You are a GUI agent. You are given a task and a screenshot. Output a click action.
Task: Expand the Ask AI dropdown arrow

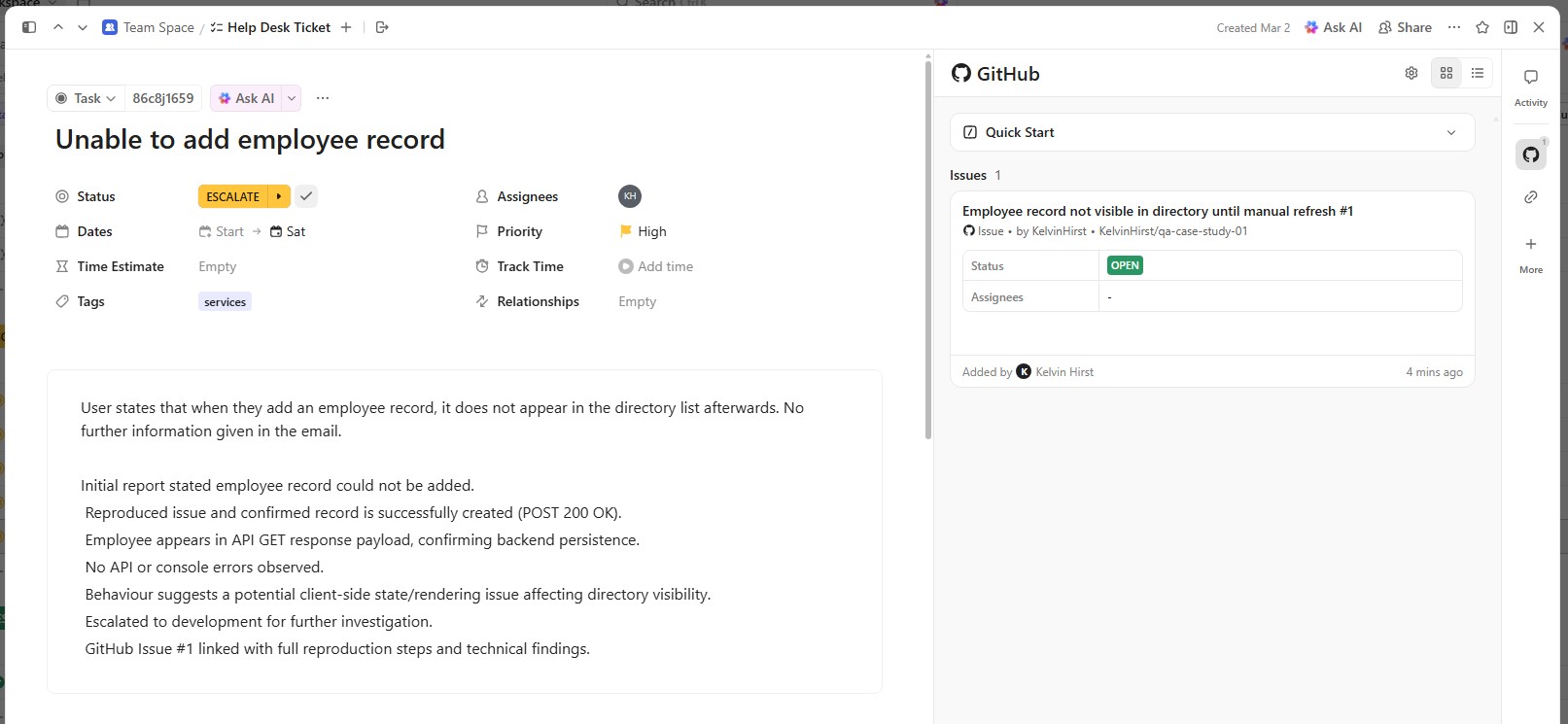(292, 98)
